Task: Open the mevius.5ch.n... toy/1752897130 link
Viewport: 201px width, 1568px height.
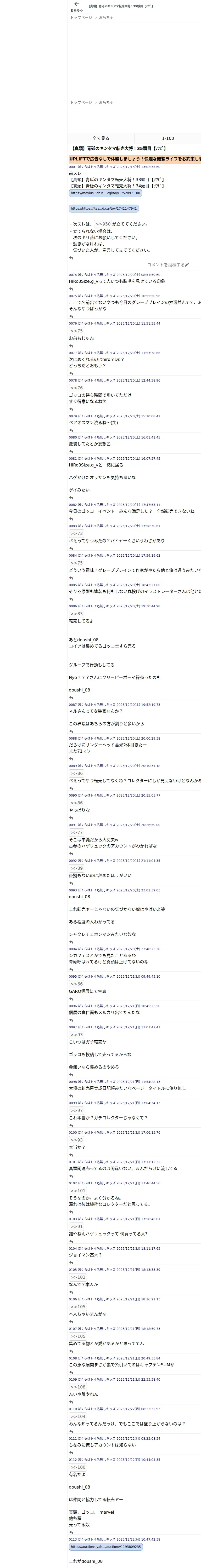Action: click(105, 193)
